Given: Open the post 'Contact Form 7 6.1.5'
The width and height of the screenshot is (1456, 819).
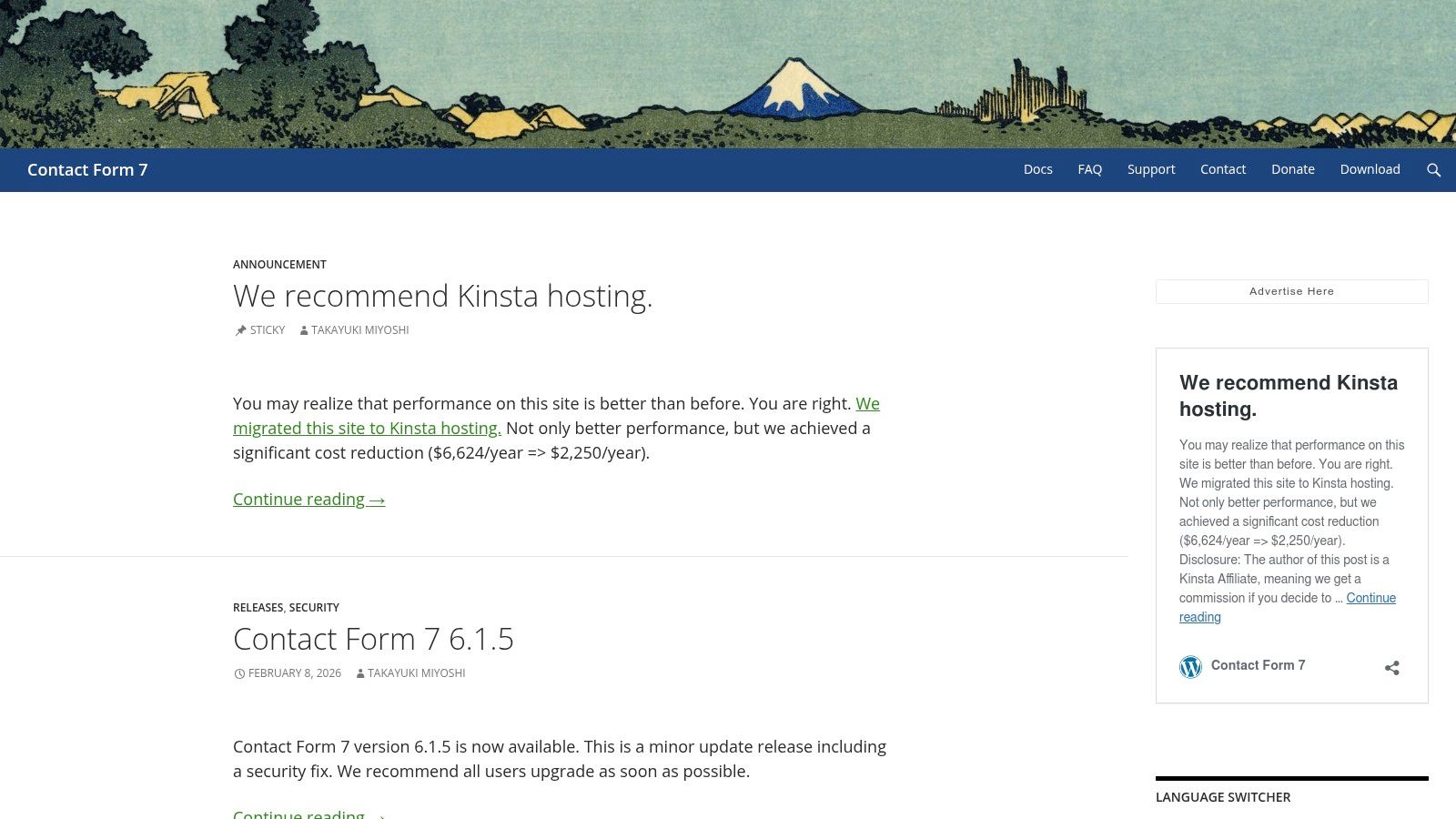Looking at the screenshot, I should [373, 639].
